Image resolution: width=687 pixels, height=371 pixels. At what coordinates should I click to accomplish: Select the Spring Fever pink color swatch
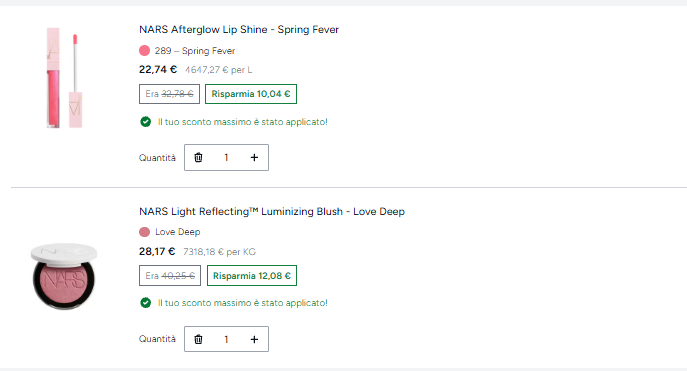(145, 51)
